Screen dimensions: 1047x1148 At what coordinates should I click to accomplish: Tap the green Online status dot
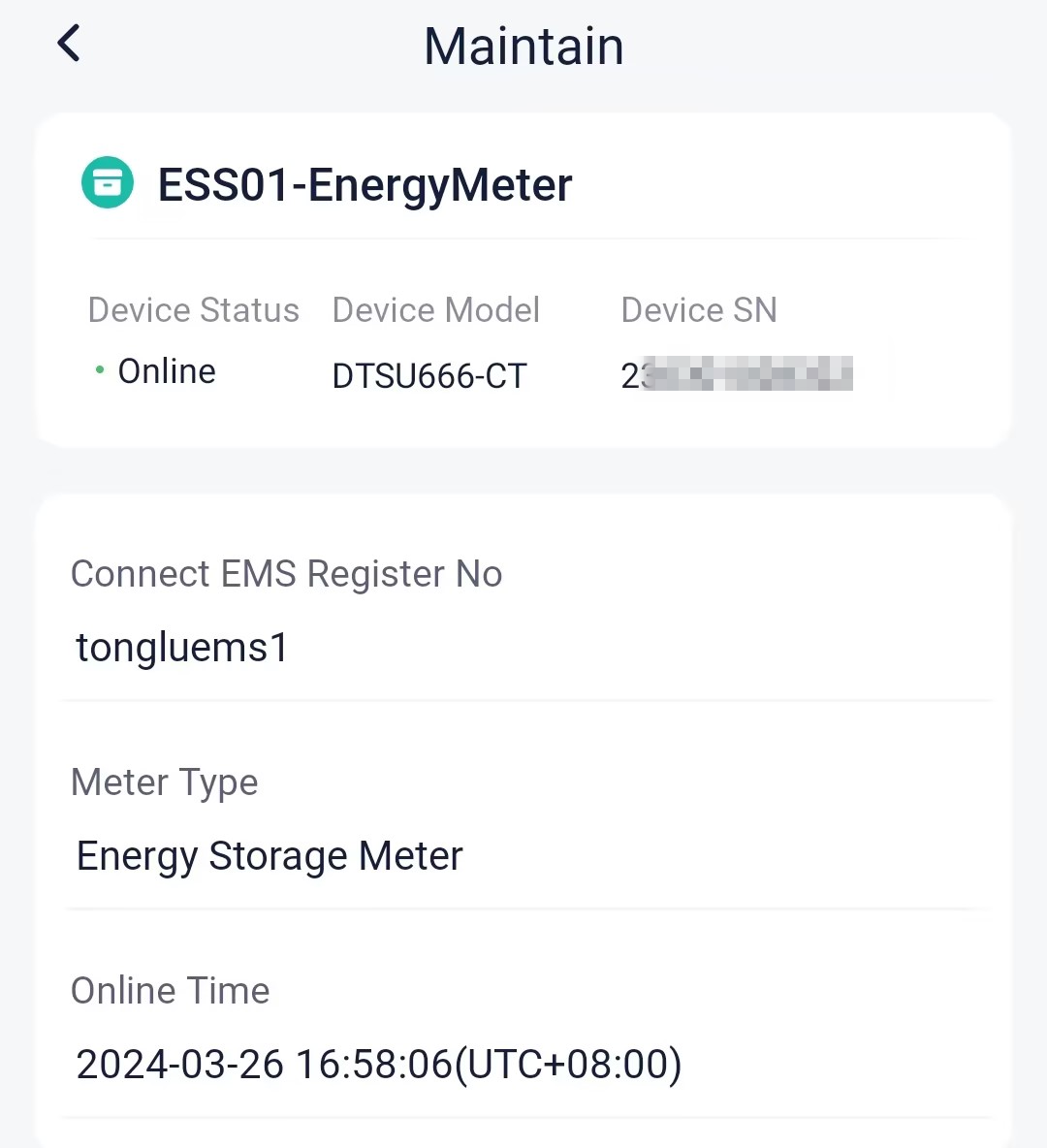(100, 370)
